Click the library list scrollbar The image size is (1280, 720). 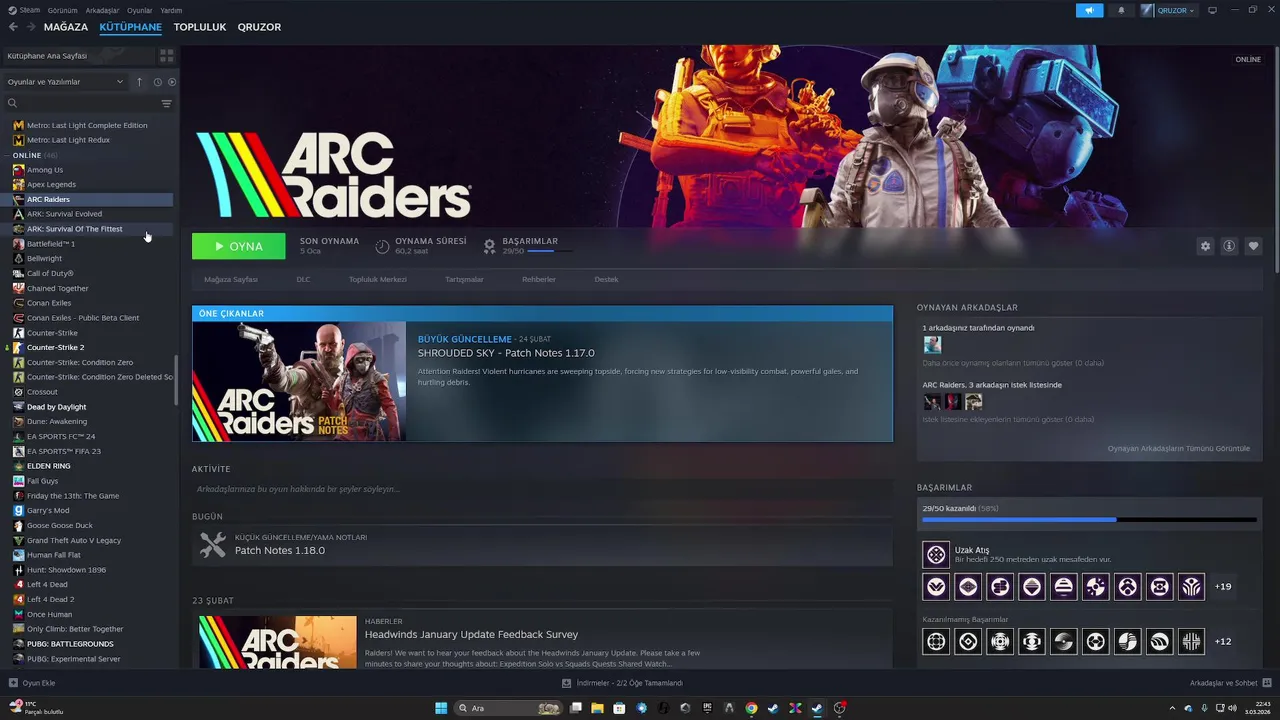[176, 380]
